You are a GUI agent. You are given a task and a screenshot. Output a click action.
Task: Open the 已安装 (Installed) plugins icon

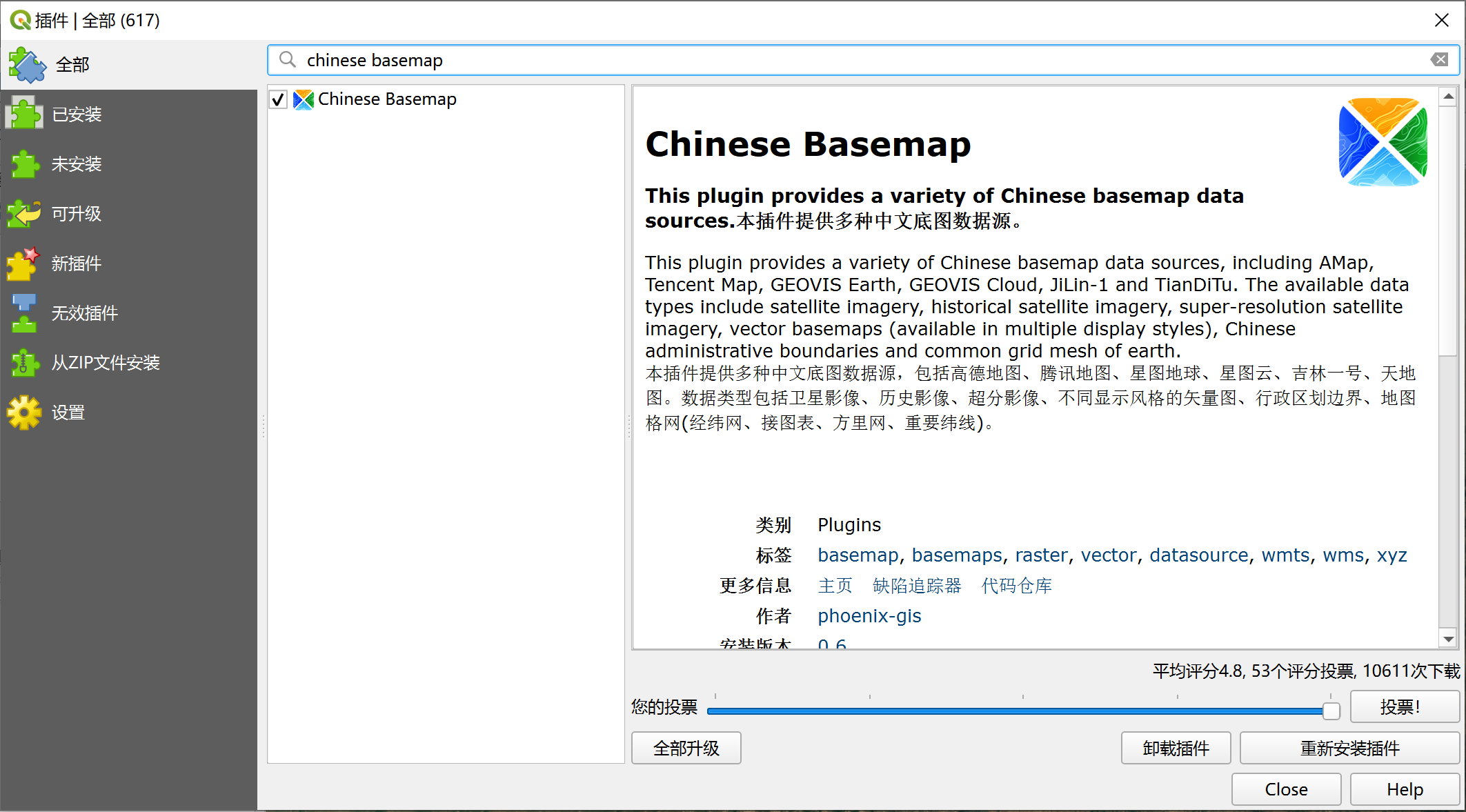tap(25, 114)
